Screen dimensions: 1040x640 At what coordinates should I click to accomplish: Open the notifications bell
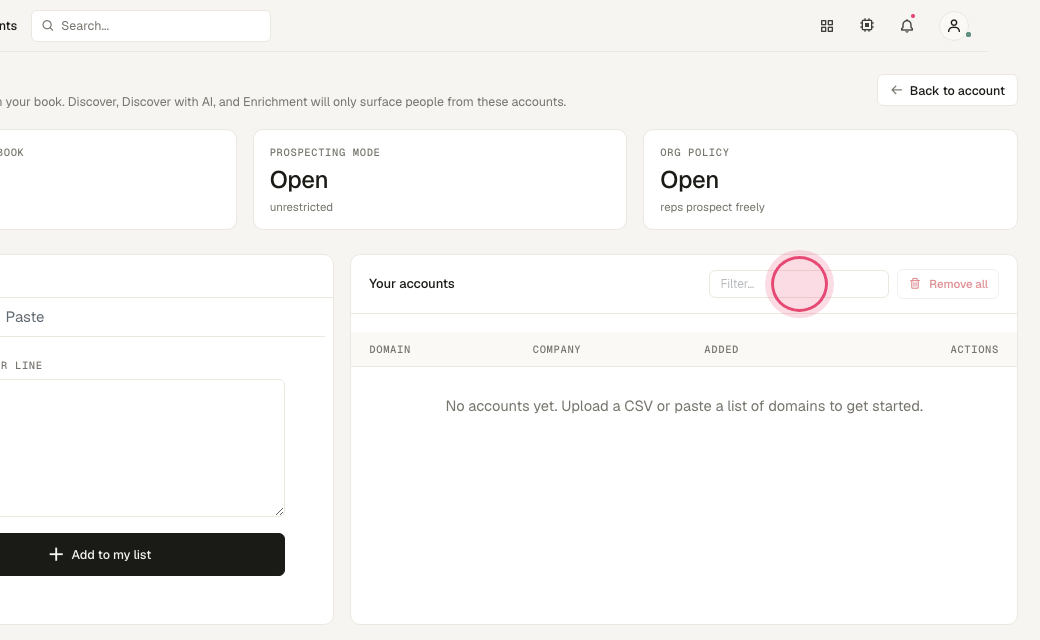tap(907, 26)
